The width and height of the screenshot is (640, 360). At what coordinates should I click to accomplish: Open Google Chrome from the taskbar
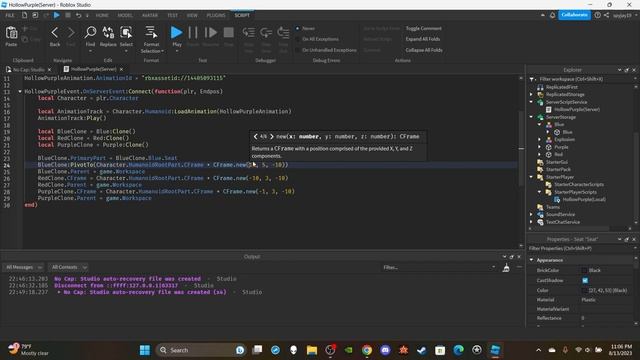(x=367, y=350)
